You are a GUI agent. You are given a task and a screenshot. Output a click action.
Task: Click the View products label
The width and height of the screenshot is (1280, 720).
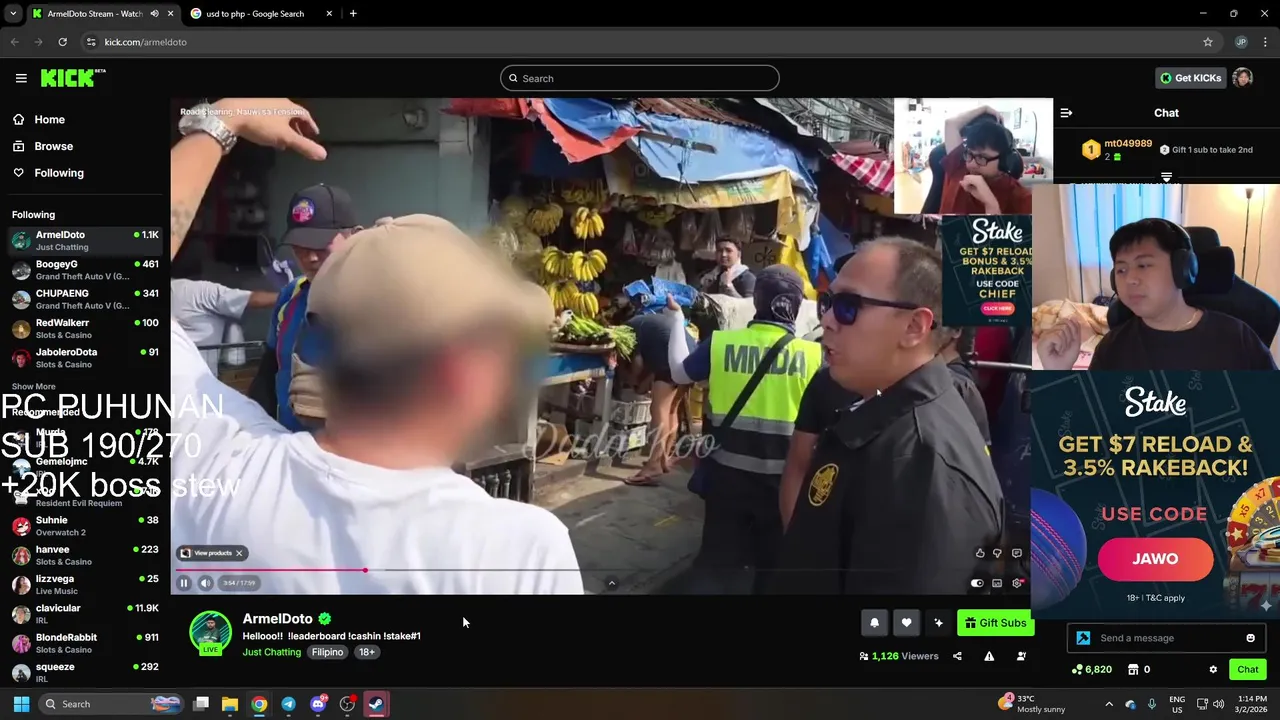(212, 553)
